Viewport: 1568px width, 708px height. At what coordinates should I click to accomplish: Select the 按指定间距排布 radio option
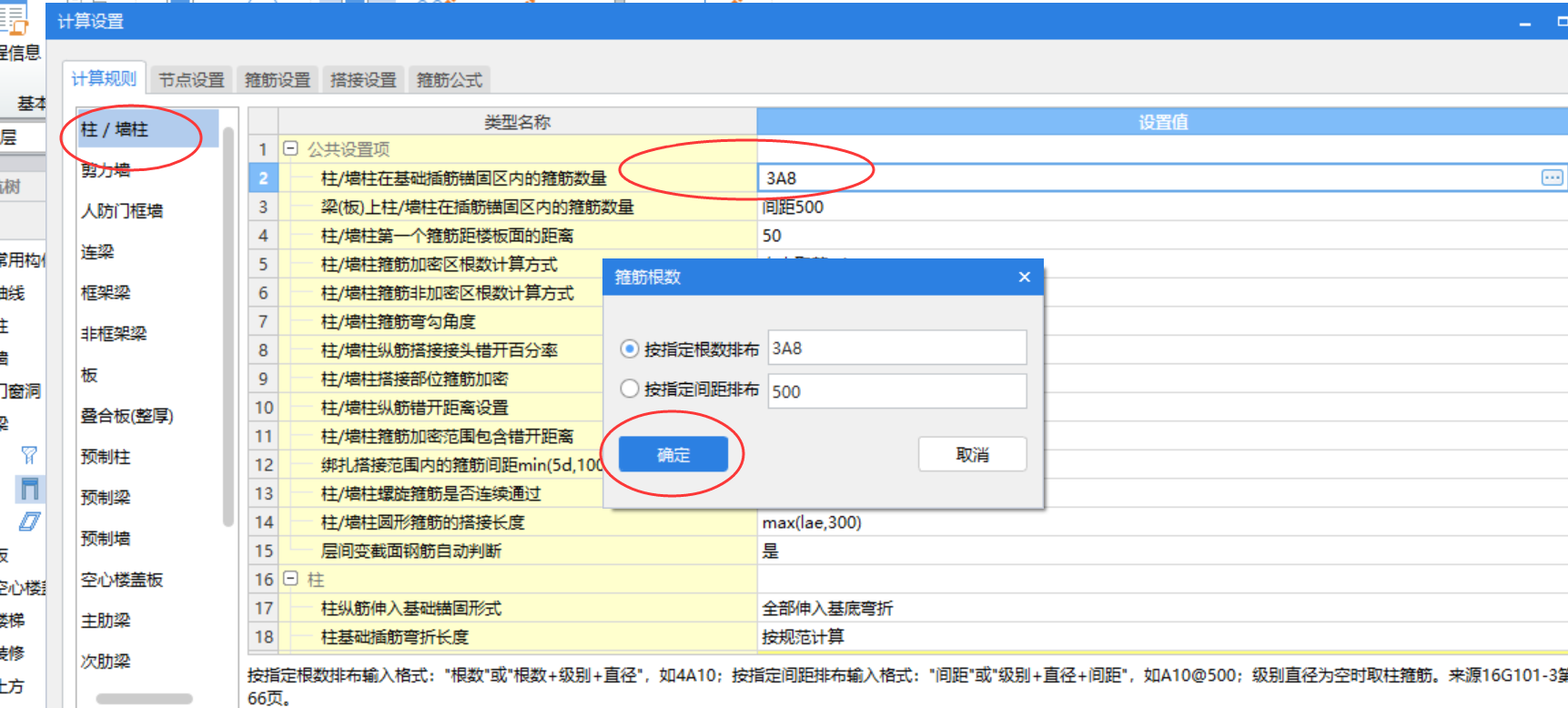pyautogui.click(x=629, y=389)
